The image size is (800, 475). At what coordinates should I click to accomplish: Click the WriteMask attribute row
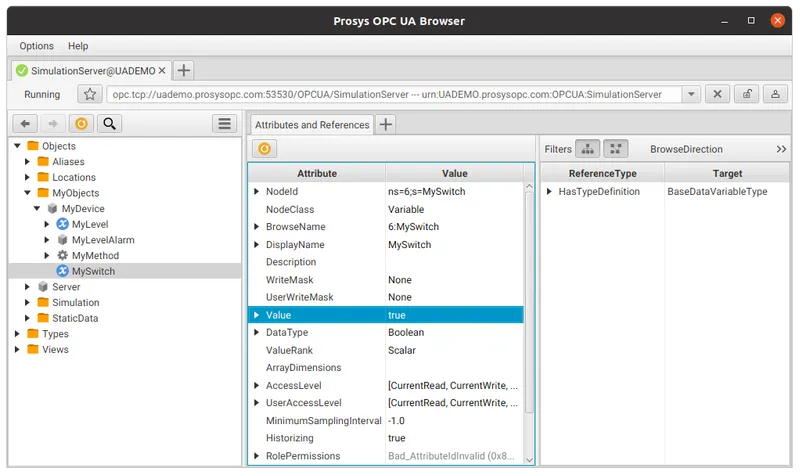click(x=386, y=280)
